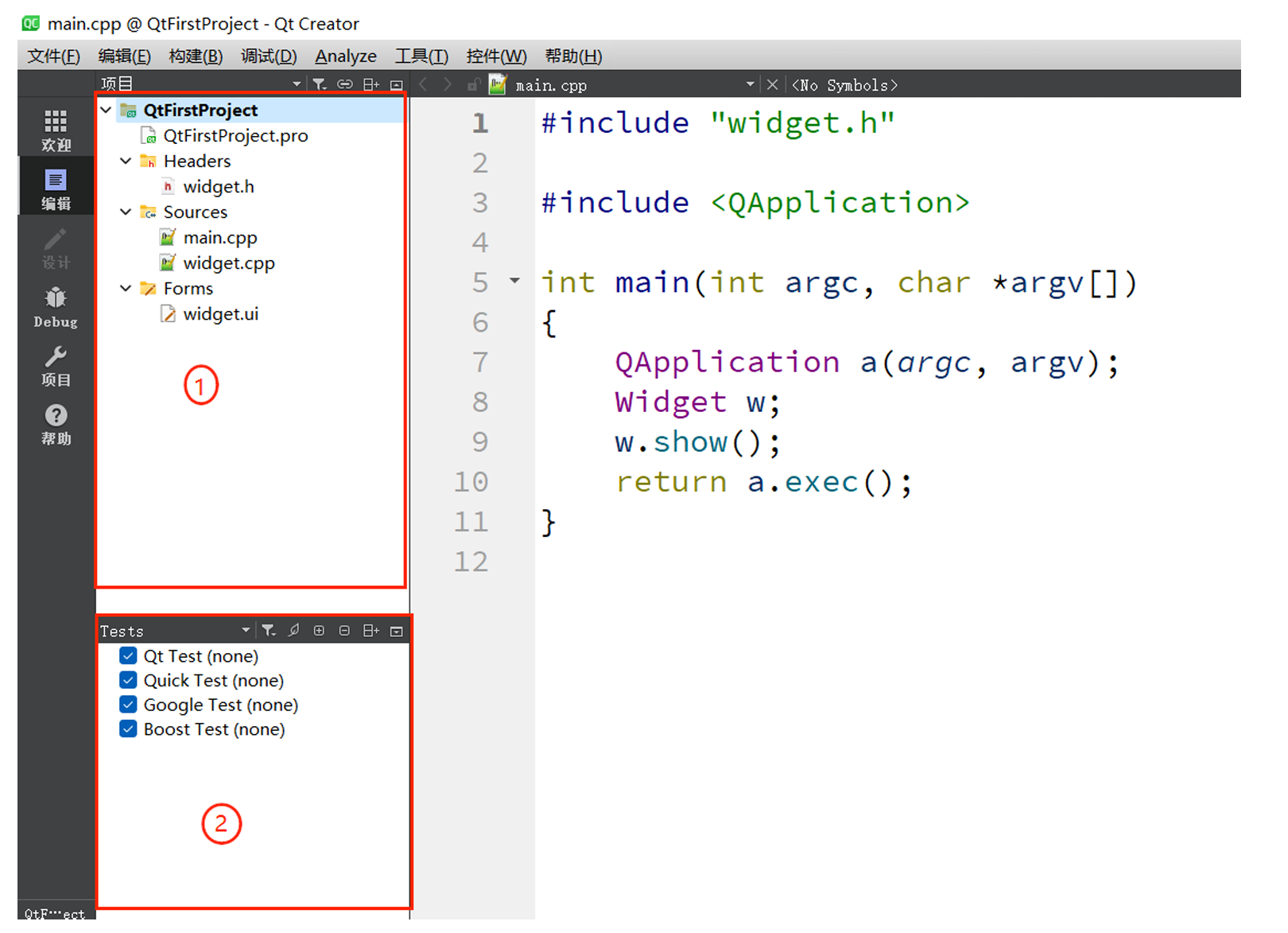Place cursor on the QApplication include line

pos(755,203)
